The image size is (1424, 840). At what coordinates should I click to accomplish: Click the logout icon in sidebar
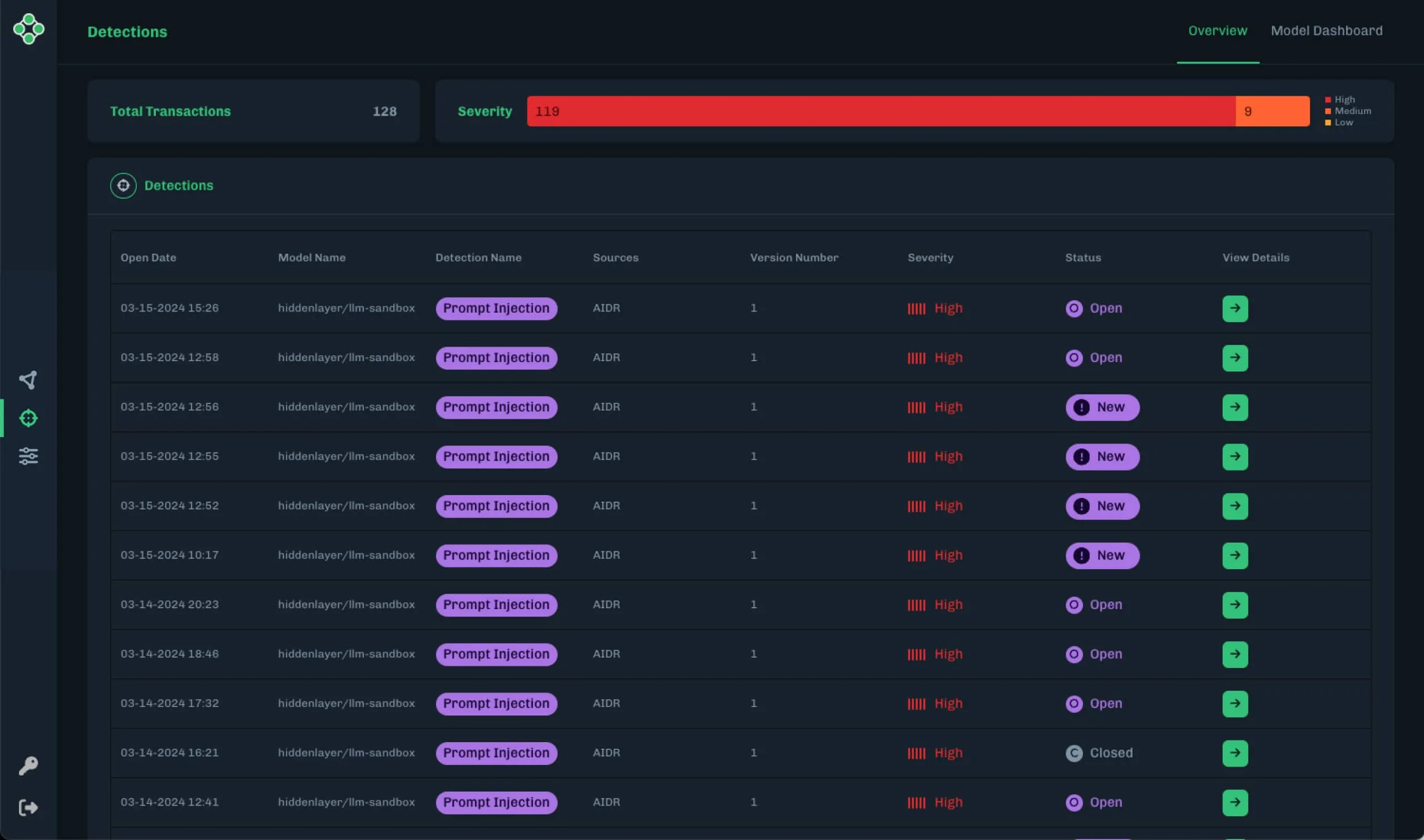(28, 807)
